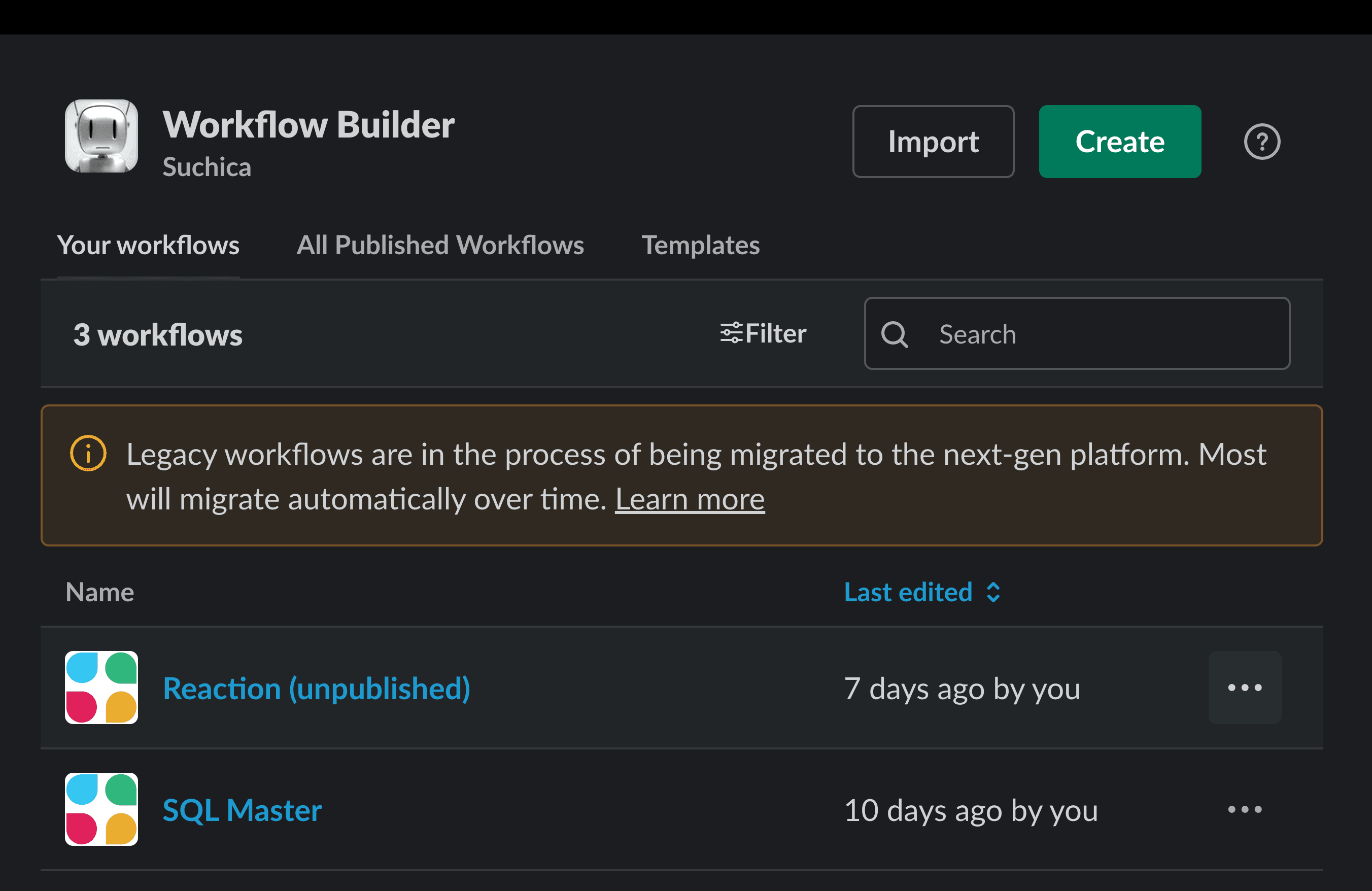Open the help question mark icon
1372x891 pixels.
pyautogui.click(x=1262, y=141)
